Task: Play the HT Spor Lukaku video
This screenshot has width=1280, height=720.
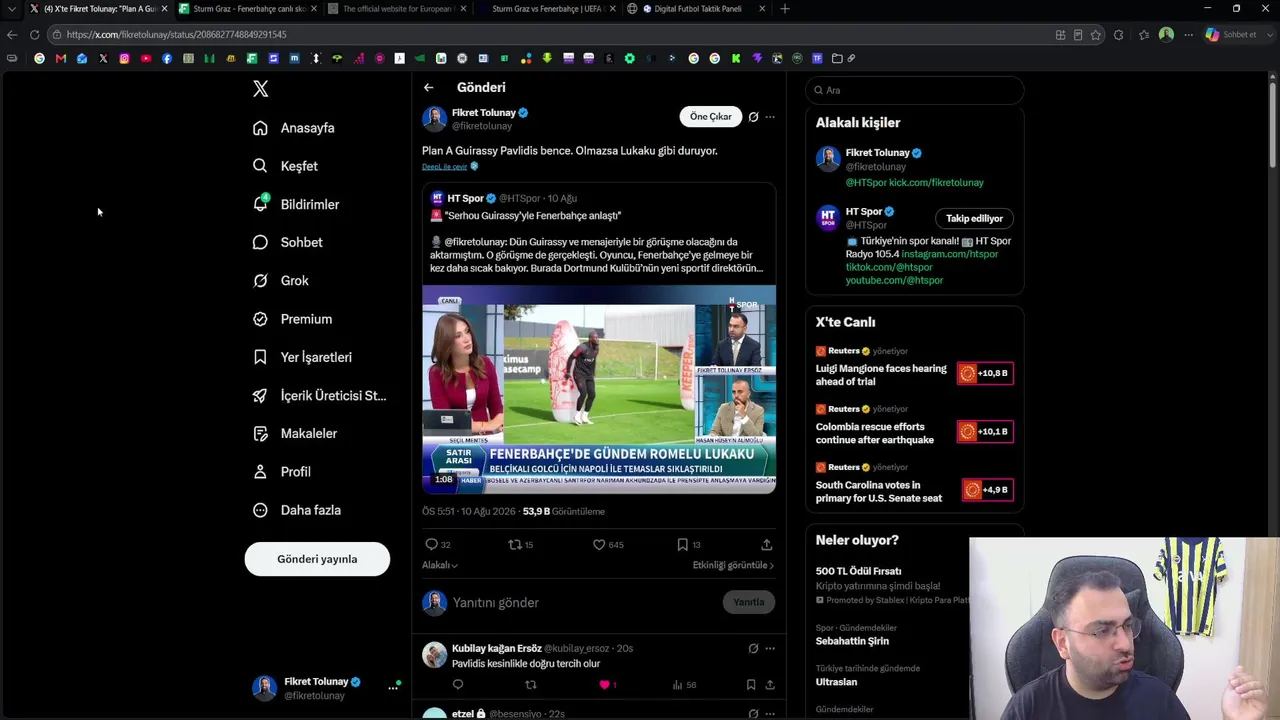Action: pyautogui.click(x=599, y=390)
